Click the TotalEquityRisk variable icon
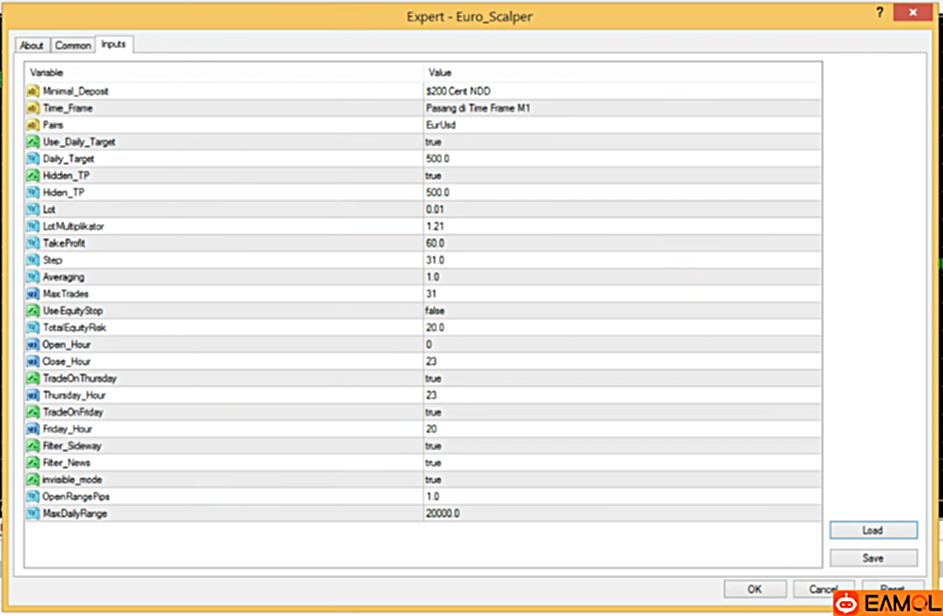Screen dimensions: 943x616 pos(32,328)
